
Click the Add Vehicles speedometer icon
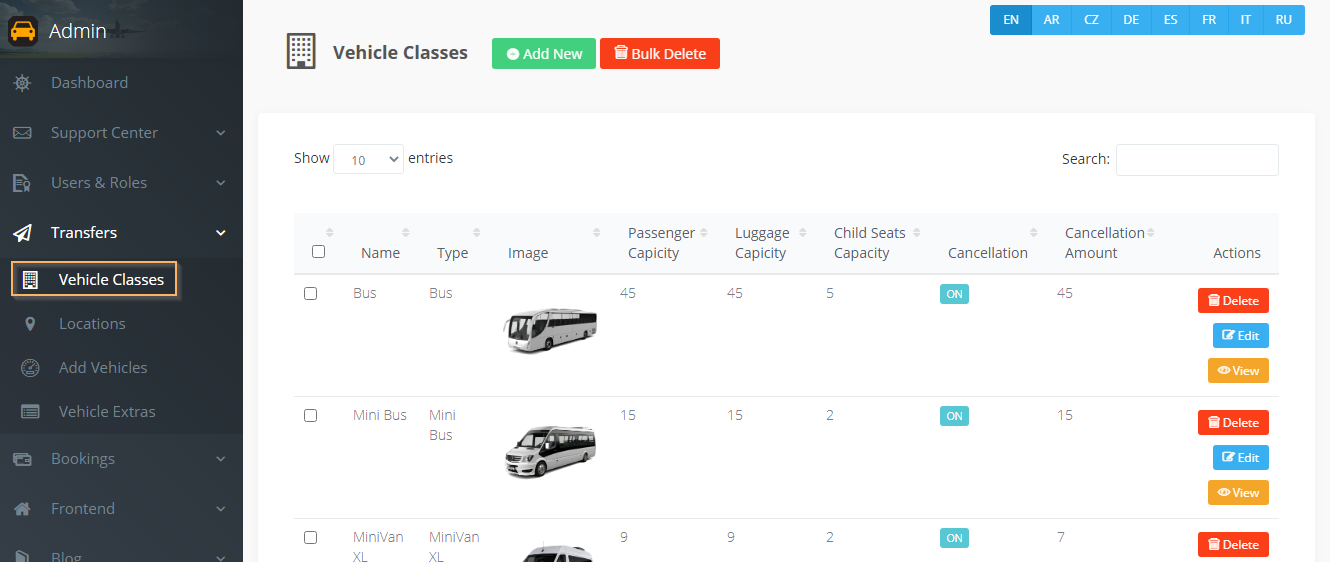pos(30,368)
